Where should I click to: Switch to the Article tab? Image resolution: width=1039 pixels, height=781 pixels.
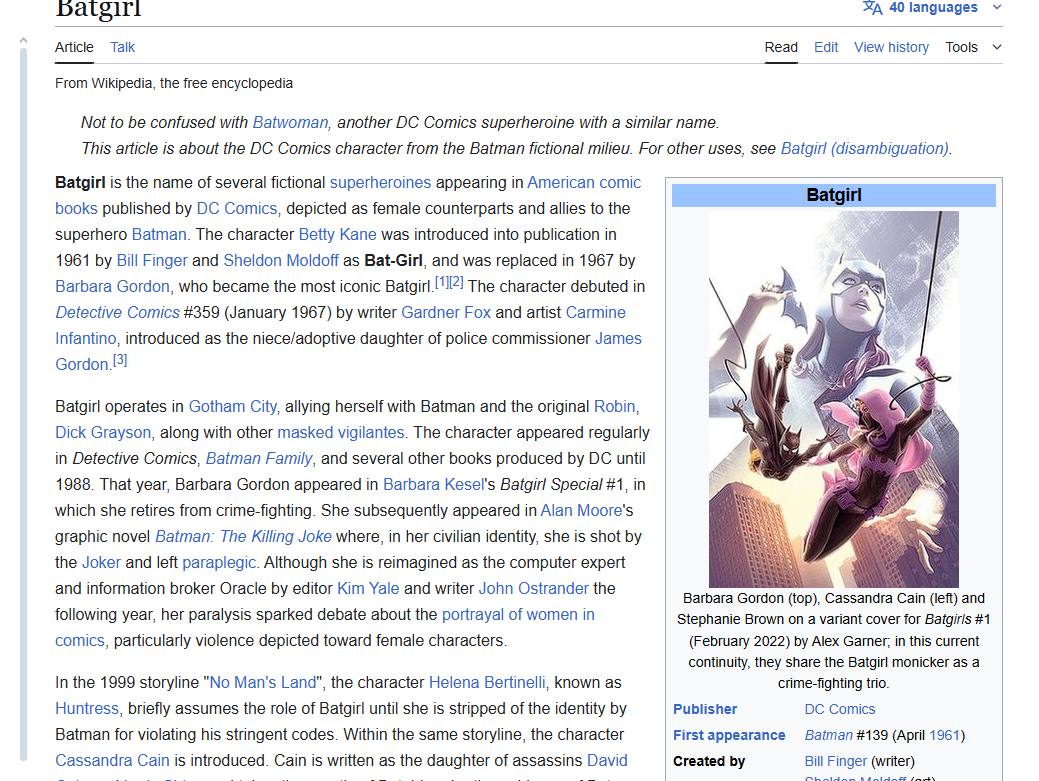pos(74,47)
